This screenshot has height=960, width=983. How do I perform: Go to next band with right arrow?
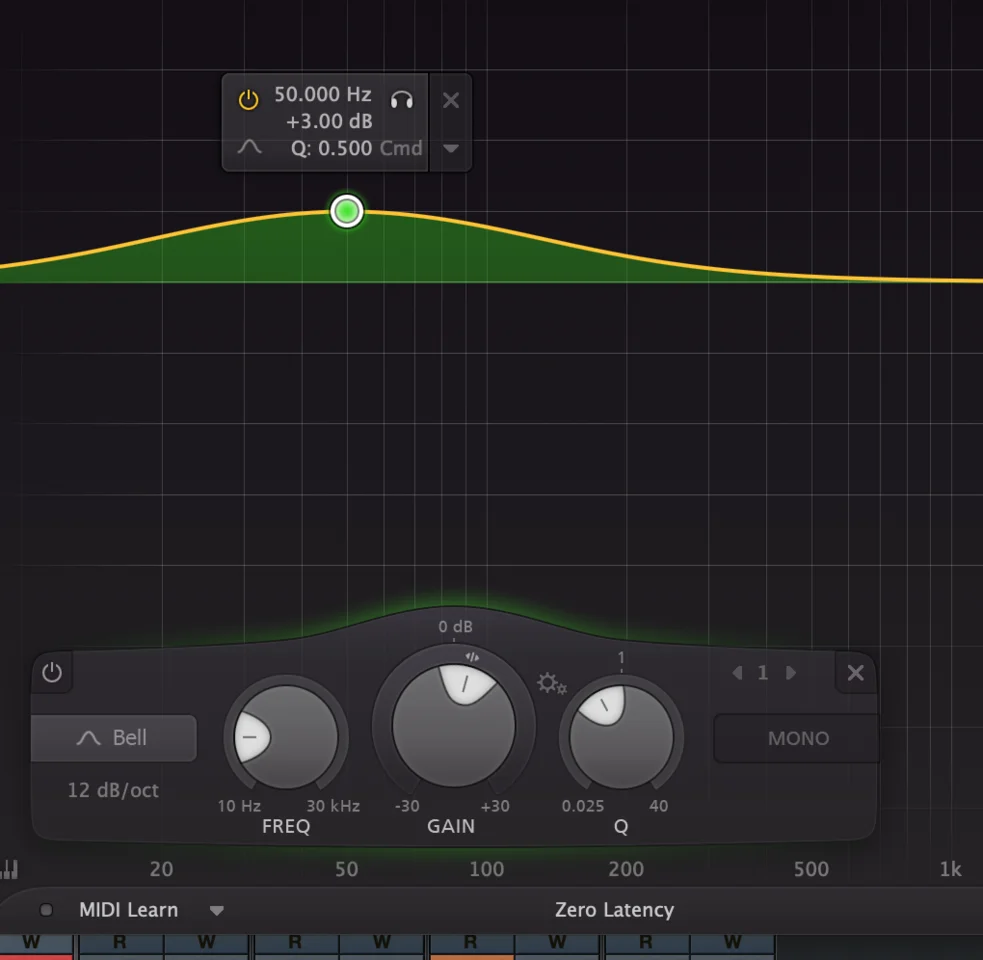(x=791, y=673)
